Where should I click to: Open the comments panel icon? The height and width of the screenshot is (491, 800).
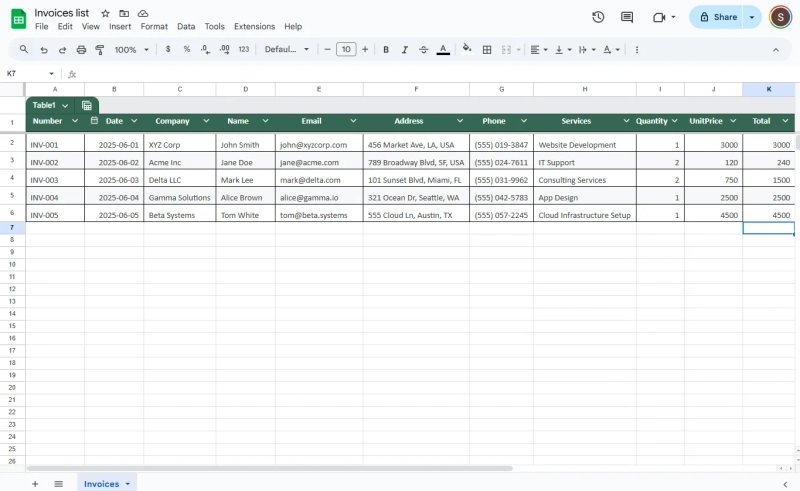click(627, 17)
